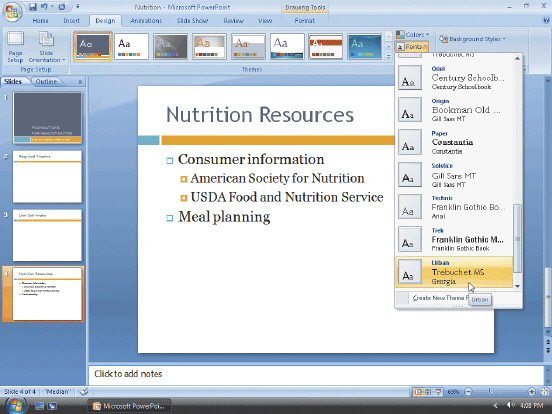
Task: Choose the Oriel Century Schoolbook font theme
Action: click(454, 77)
